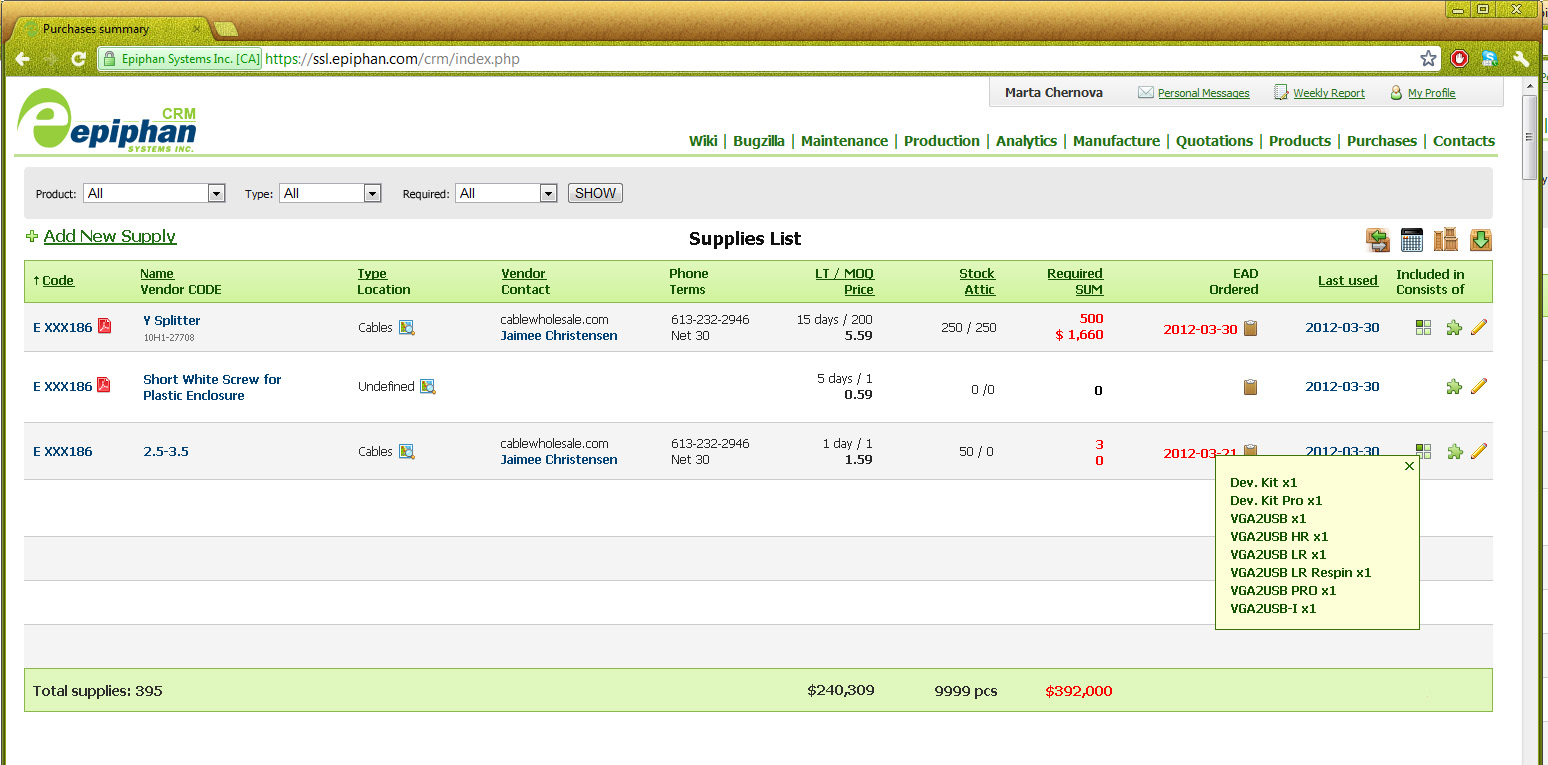Viewport: 1548px width, 765px height.
Task: Click the box exchange arrows icon
Action: [x=1378, y=240]
